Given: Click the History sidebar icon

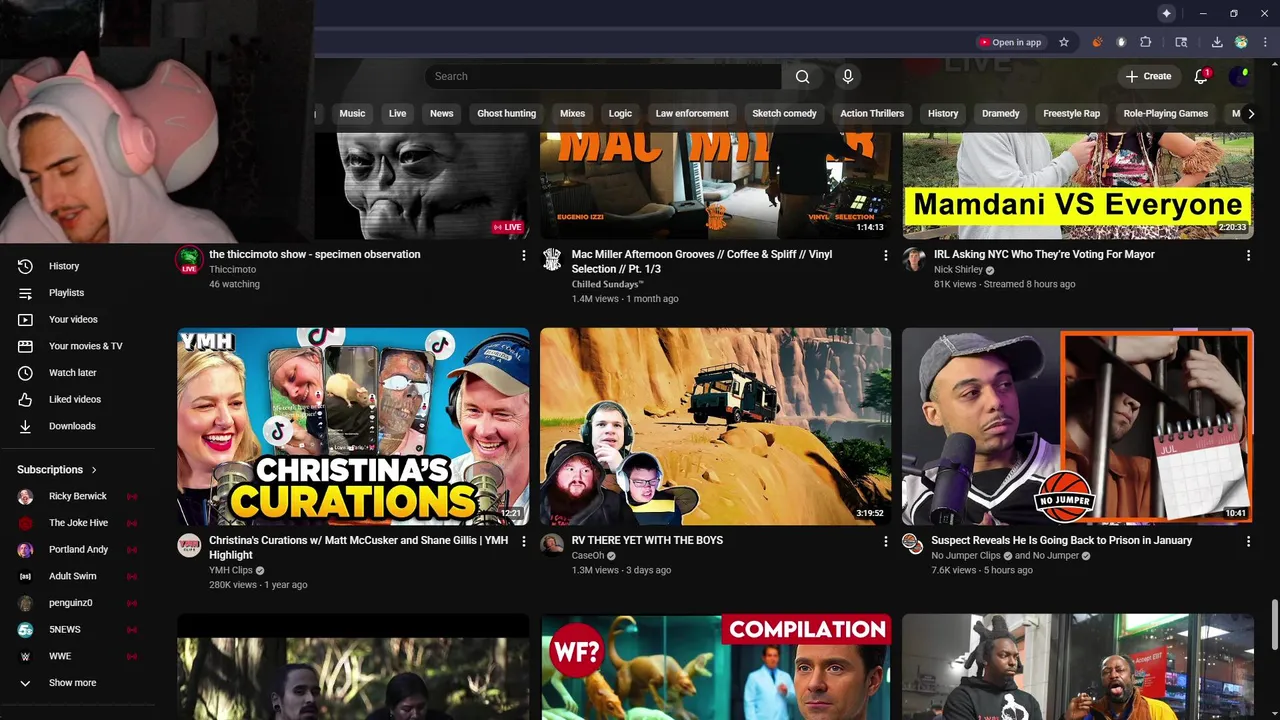Looking at the screenshot, I should [26, 266].
